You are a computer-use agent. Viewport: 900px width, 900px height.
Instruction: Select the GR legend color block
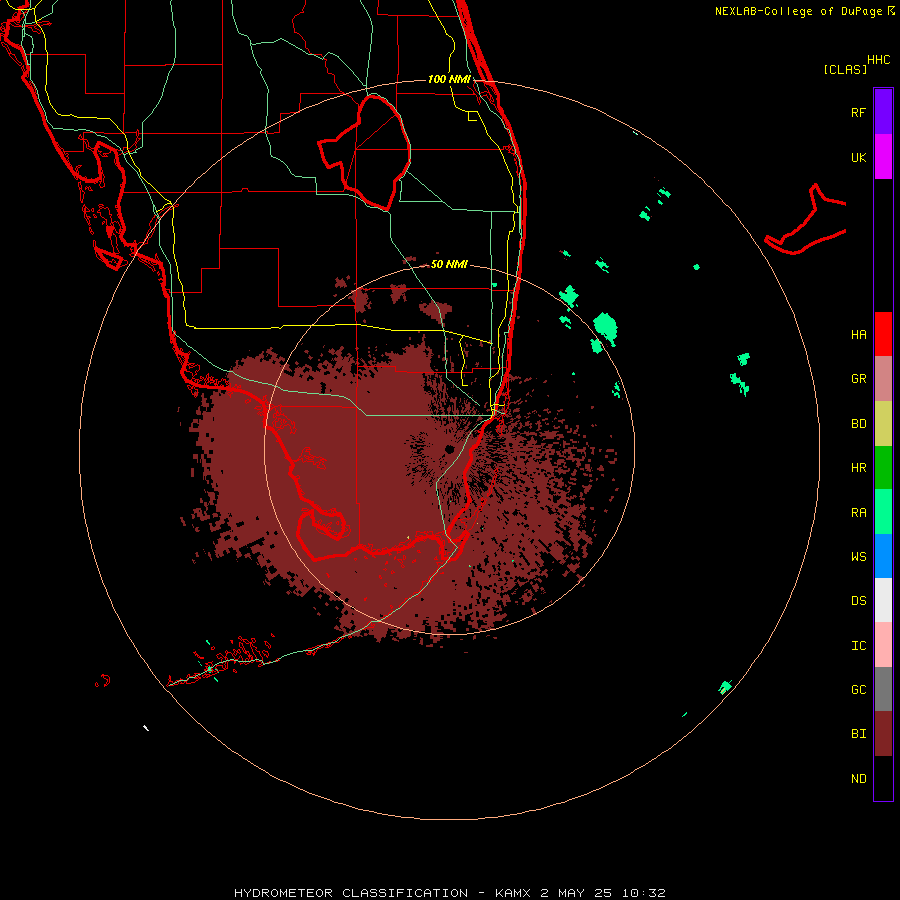point(883,379)
